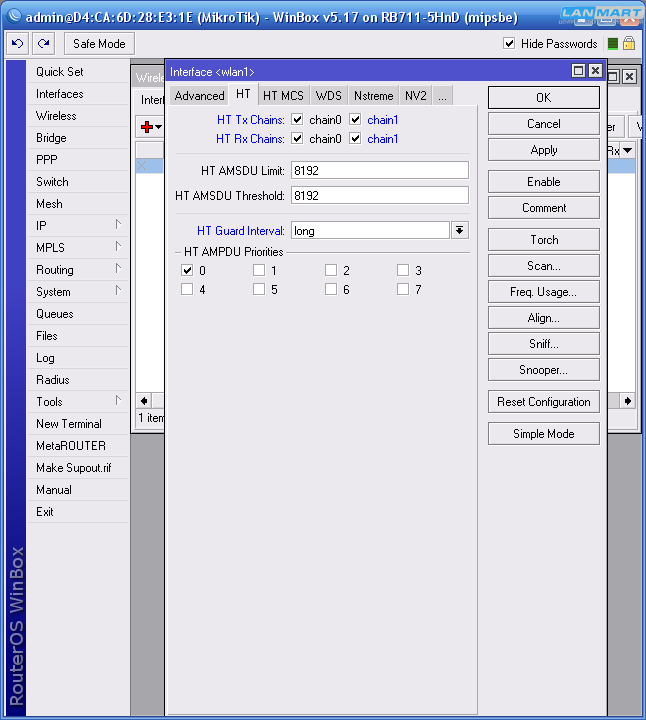Open the Snooper... tool
646x720 pixels.
click(x=544, y=370)
